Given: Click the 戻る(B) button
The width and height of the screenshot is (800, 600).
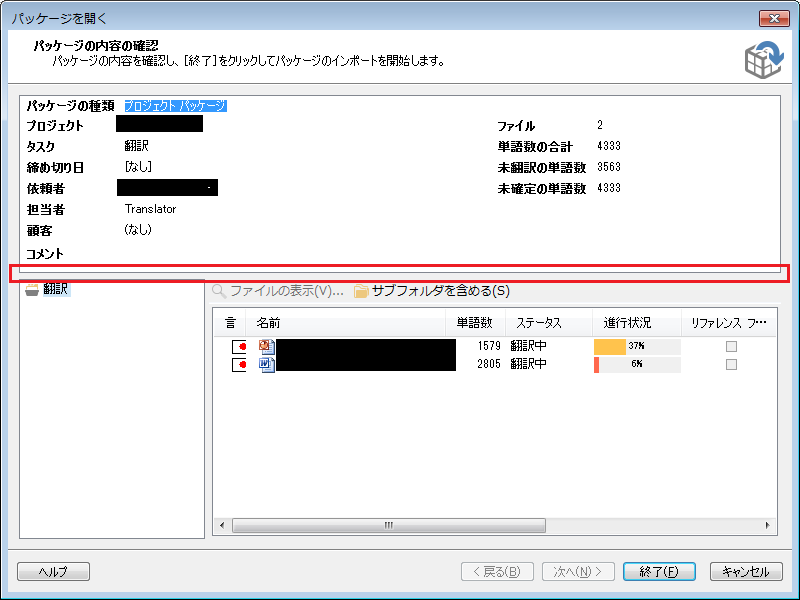Looking at the screenshot, I should tap(497, 571).
